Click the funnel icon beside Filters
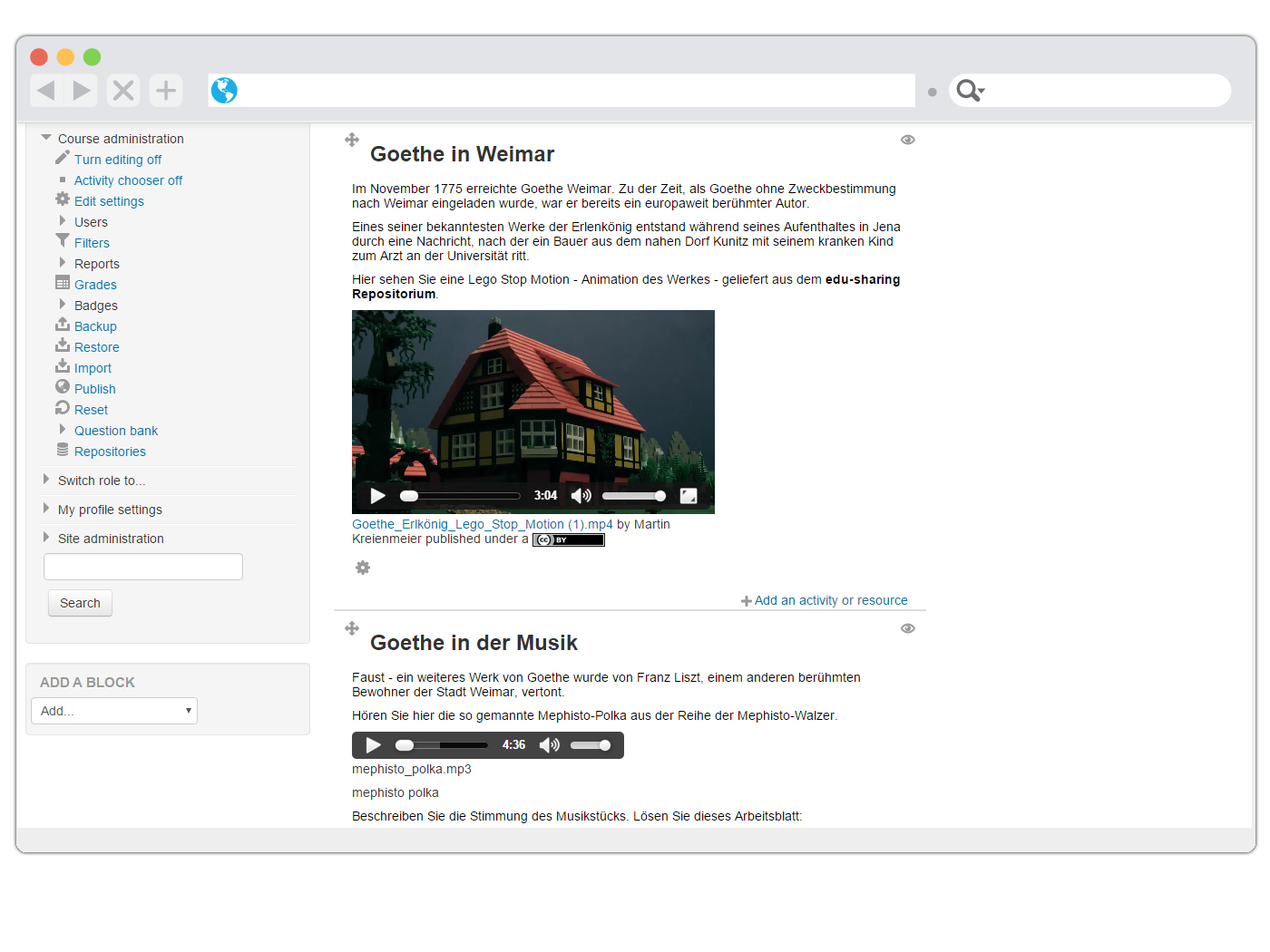1270x952 pixels. click(x=63, y=240)
